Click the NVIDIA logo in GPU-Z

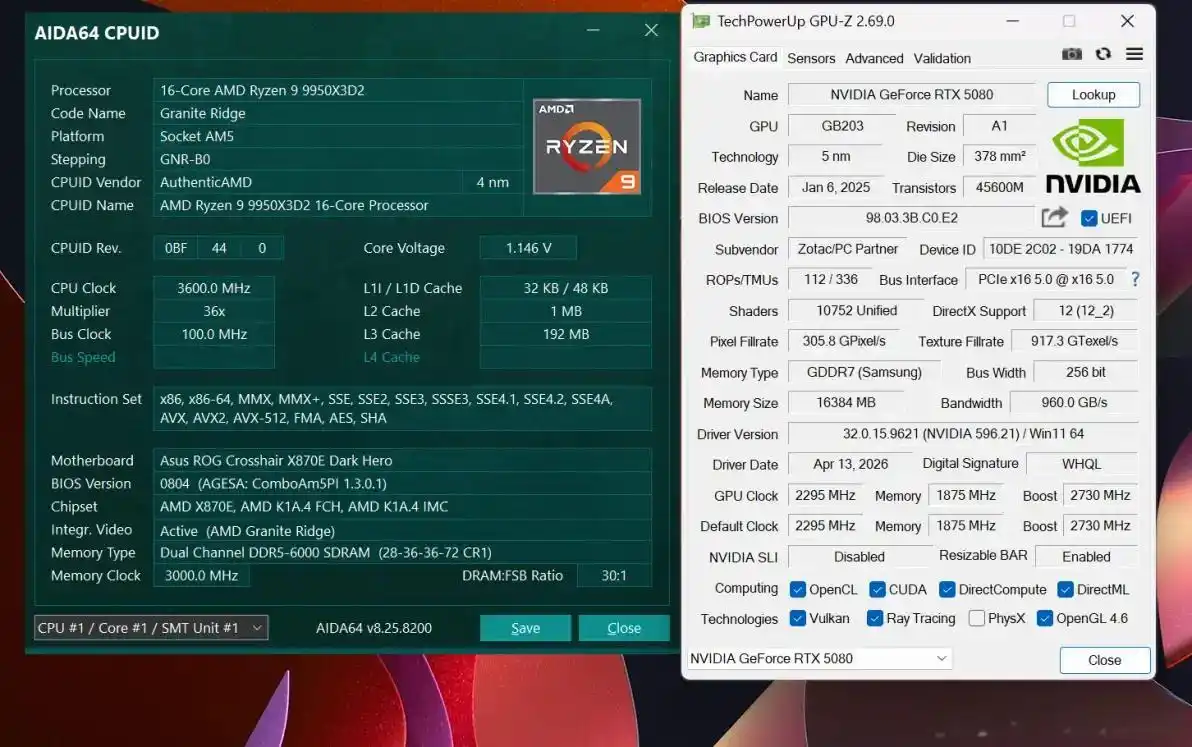click(1093, 157)
